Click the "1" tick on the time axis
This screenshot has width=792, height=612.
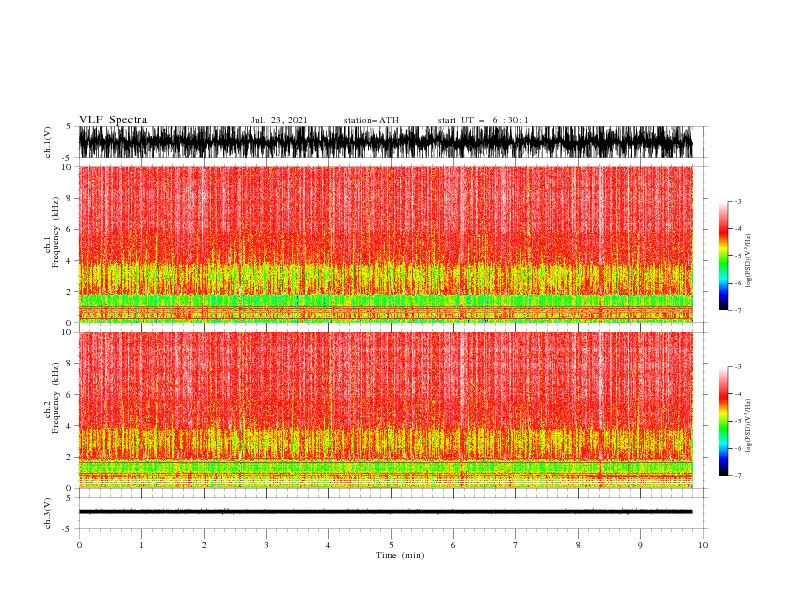tap(141, 545)
